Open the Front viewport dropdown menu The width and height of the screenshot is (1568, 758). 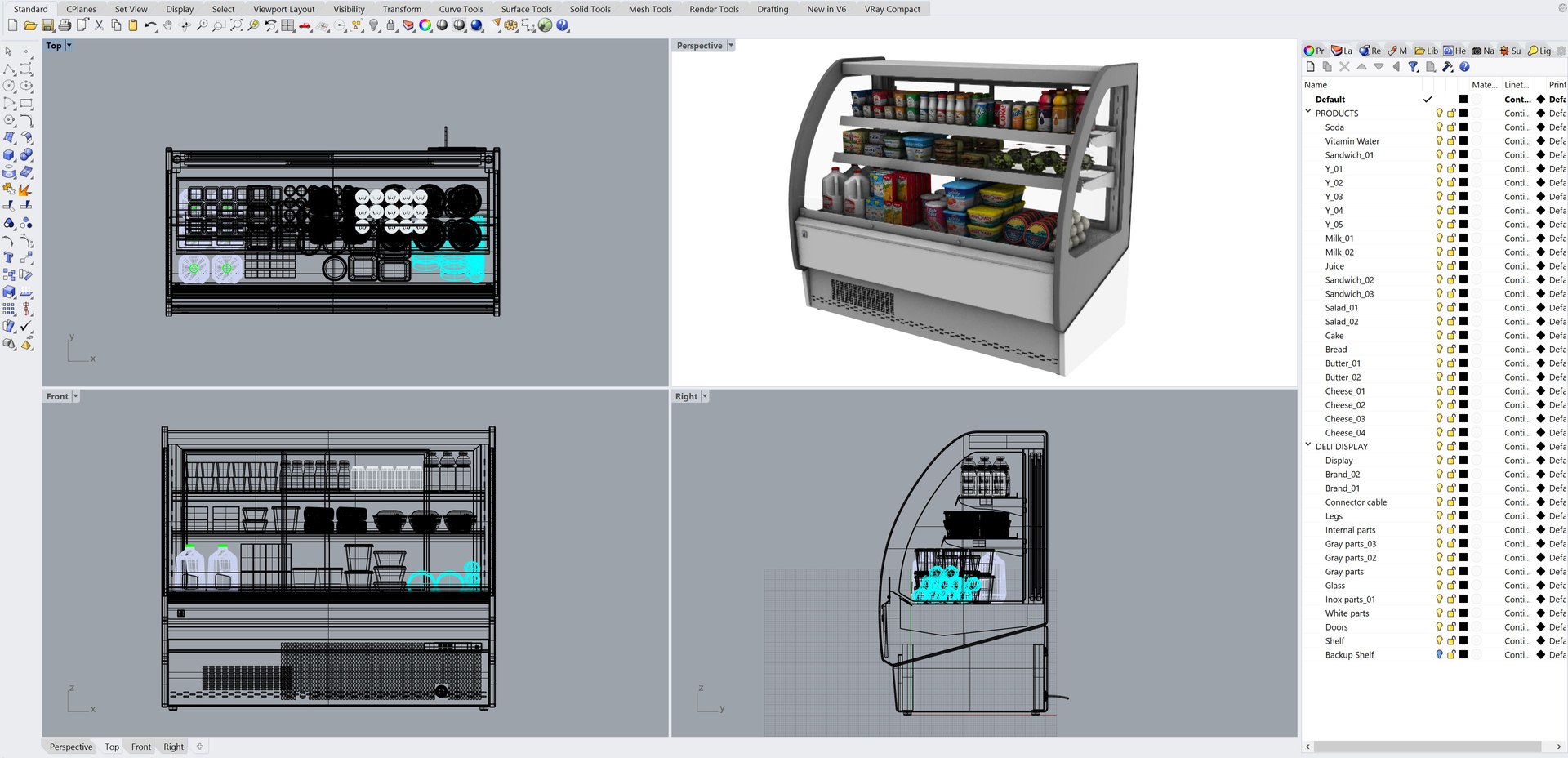point(76,396)
